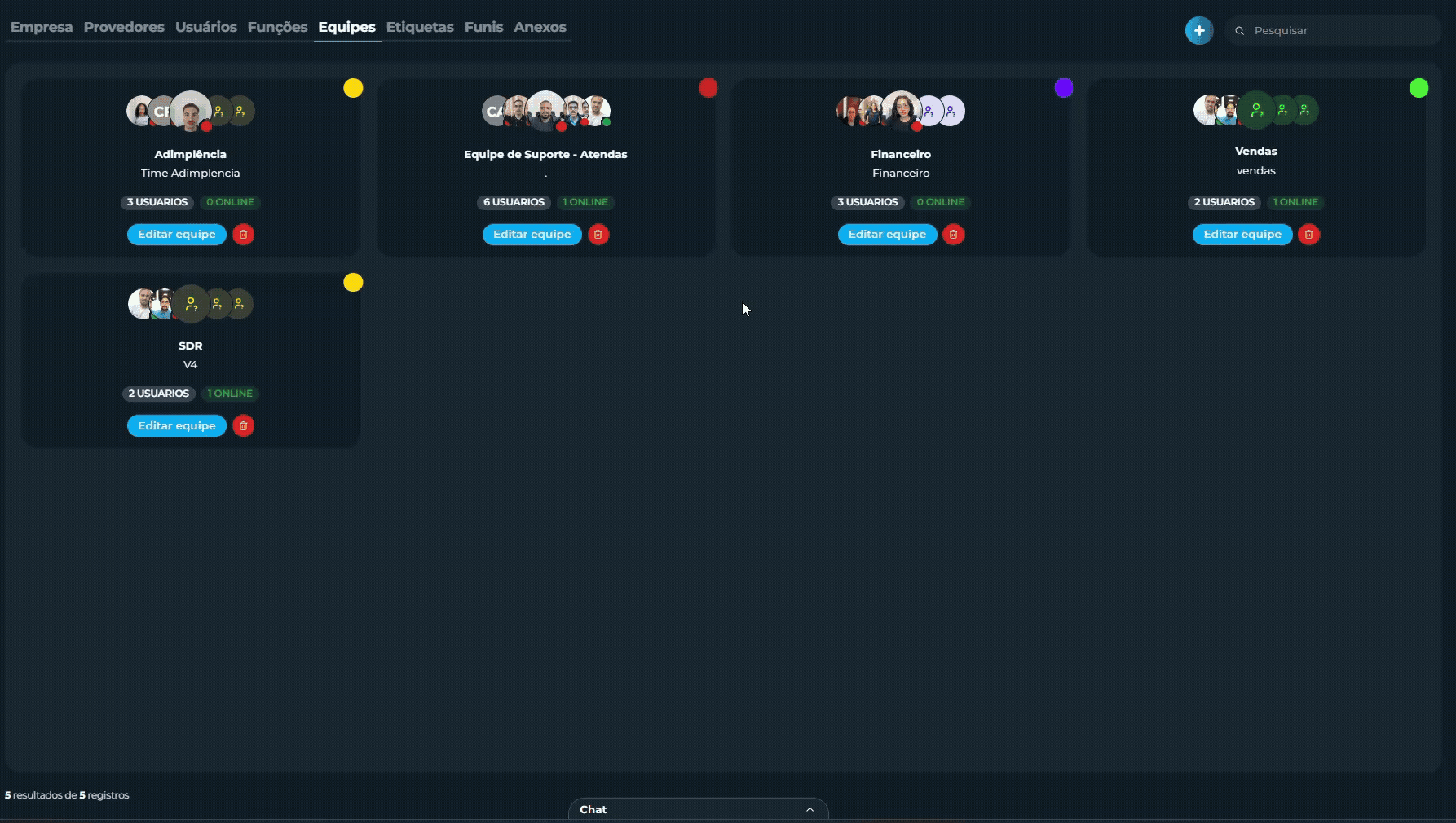The image size is (1456, 823).
Task: Click the 1 ONLINE badge in SDR
Action: (x=230, y=394)
